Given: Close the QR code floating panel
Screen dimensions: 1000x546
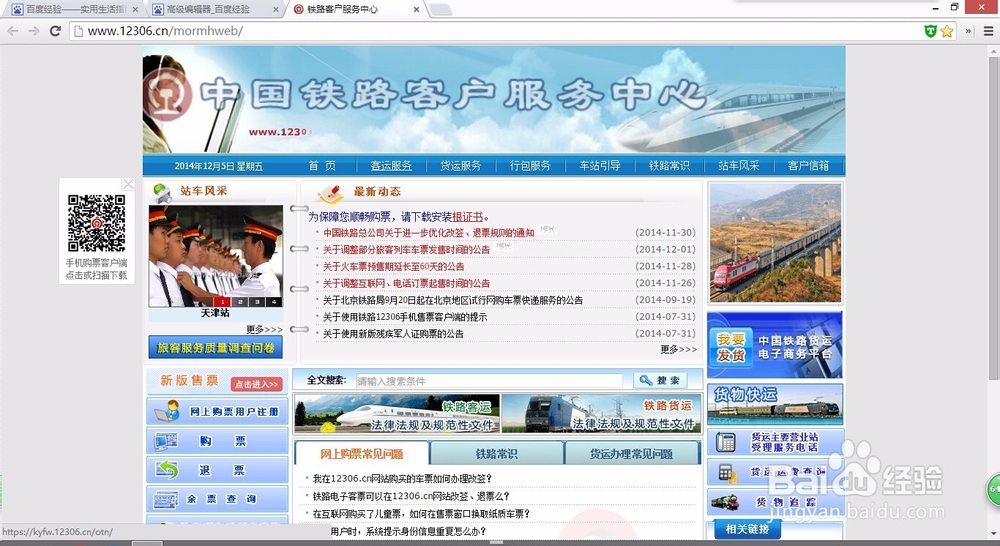Looking at the screenshot, I should (128, 184).
